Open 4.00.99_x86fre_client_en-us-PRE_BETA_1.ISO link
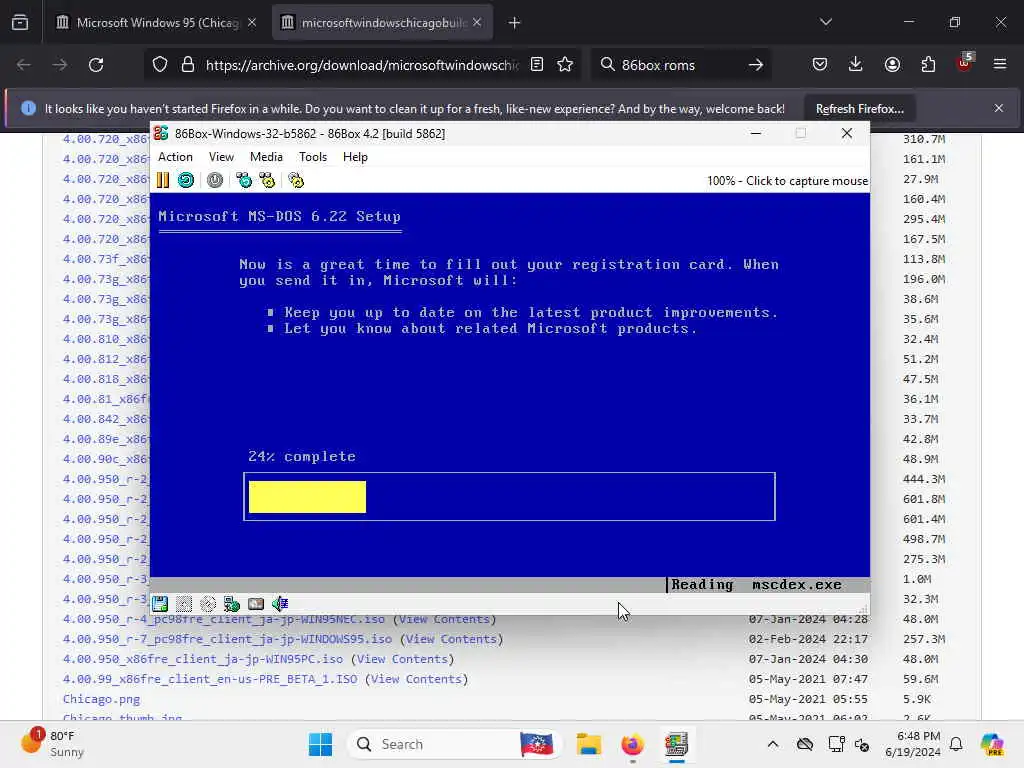Screen dimensions: 1024x768 (x=210, y=679)
